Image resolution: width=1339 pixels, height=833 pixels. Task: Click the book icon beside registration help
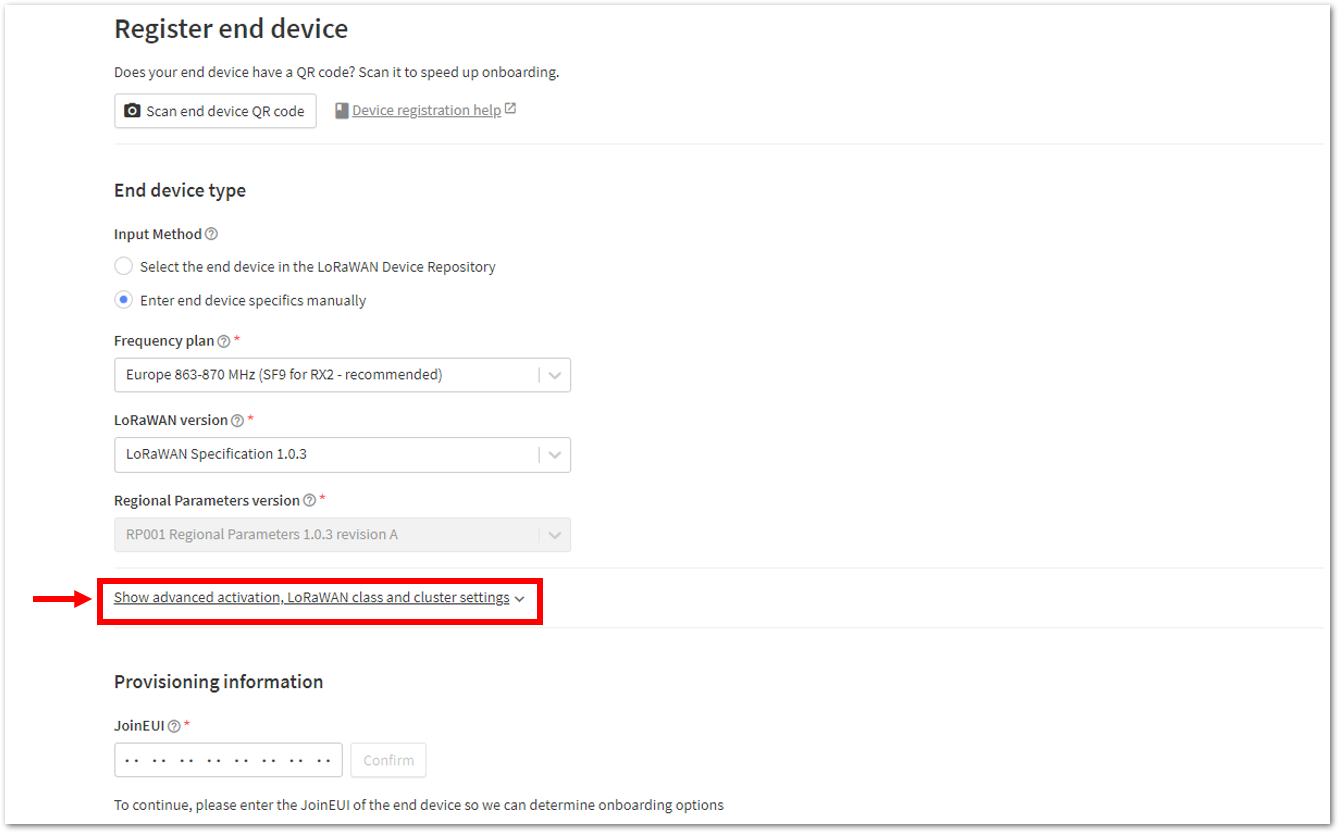pos(341,110)
